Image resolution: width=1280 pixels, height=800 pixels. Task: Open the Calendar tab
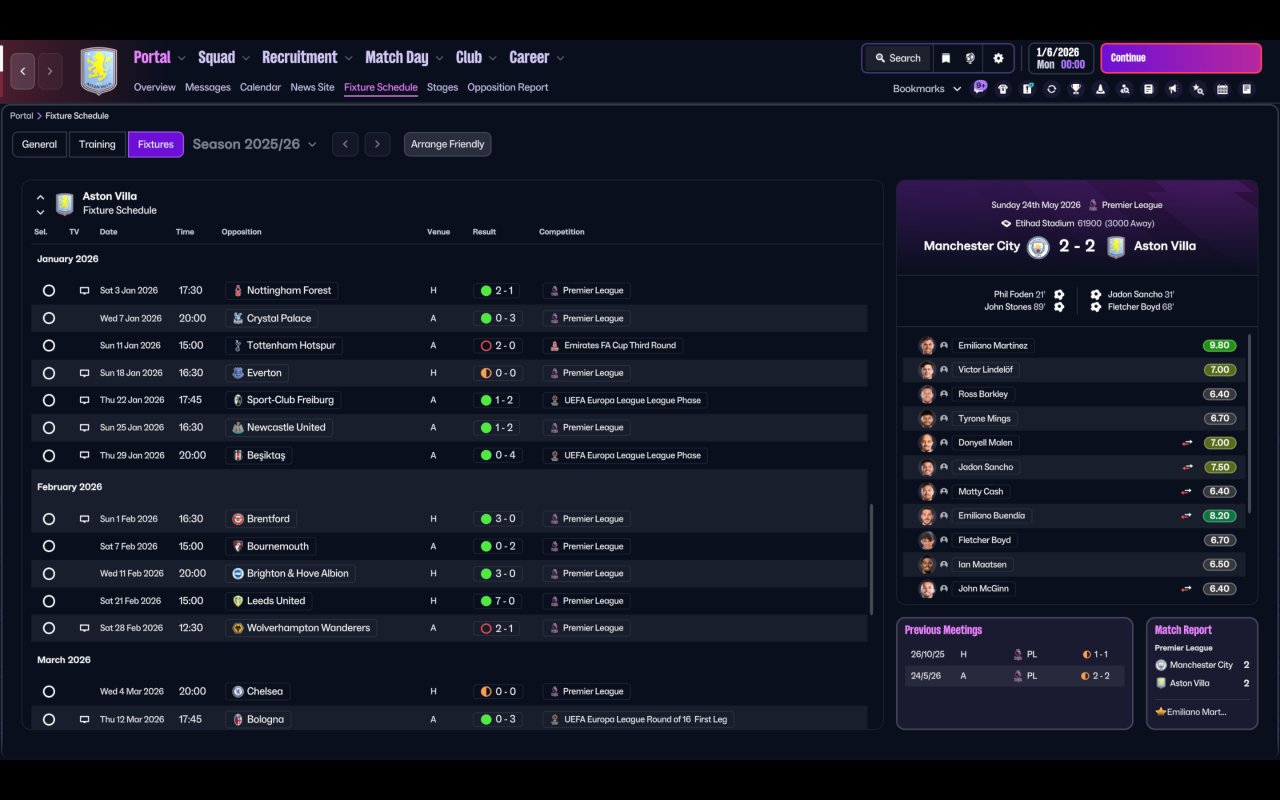click(x=260, y=87)
